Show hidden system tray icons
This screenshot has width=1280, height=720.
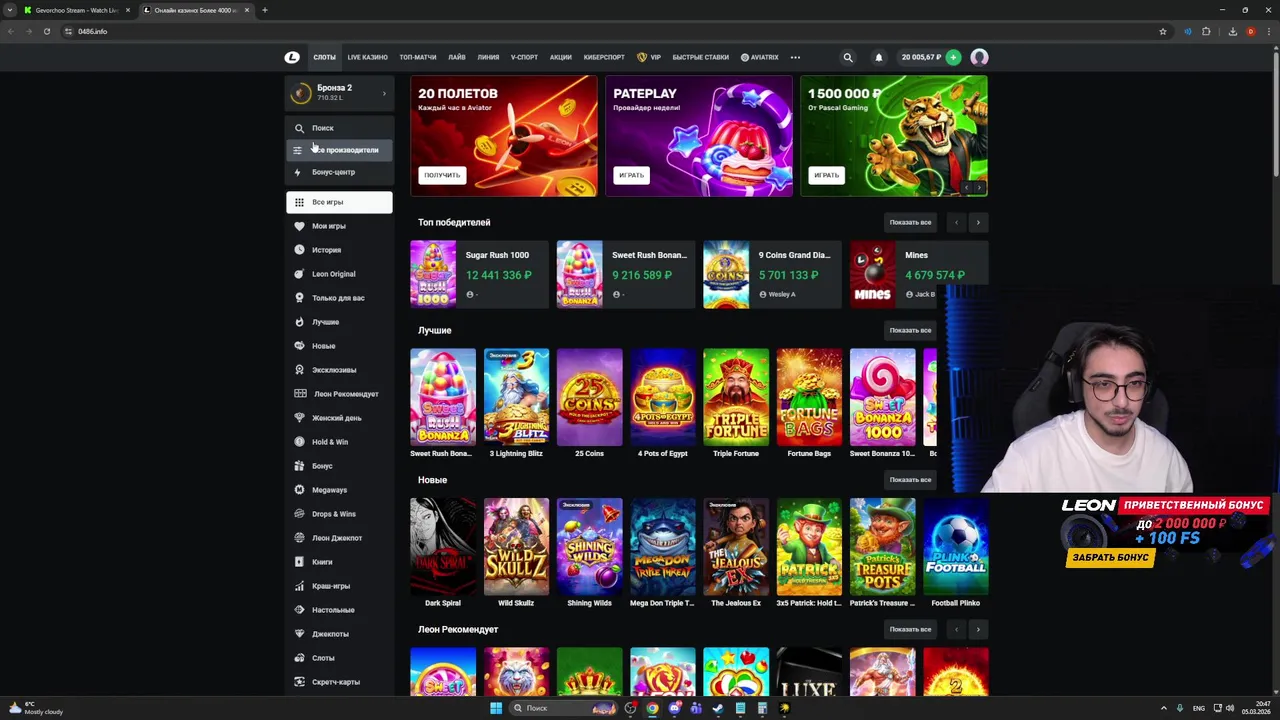point(1164,708)
